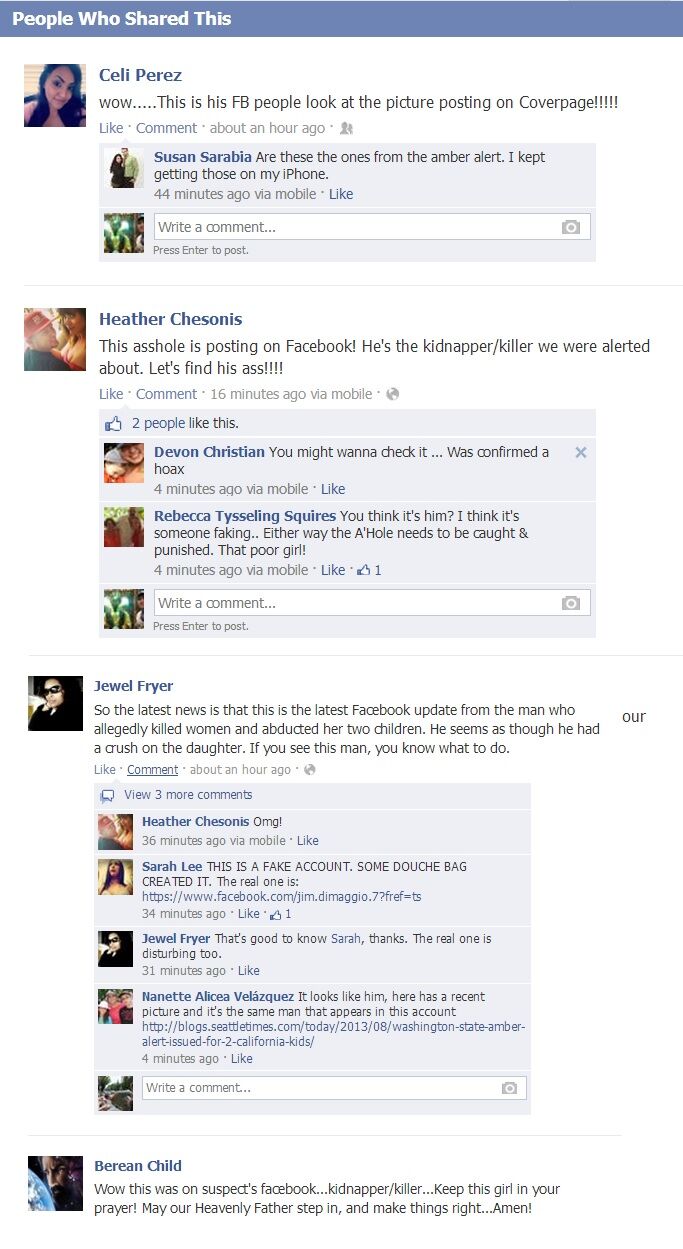Click globe privacy icon on Heather Chesonis post
Screen dimensions: 683x1249
pos(393,394)
